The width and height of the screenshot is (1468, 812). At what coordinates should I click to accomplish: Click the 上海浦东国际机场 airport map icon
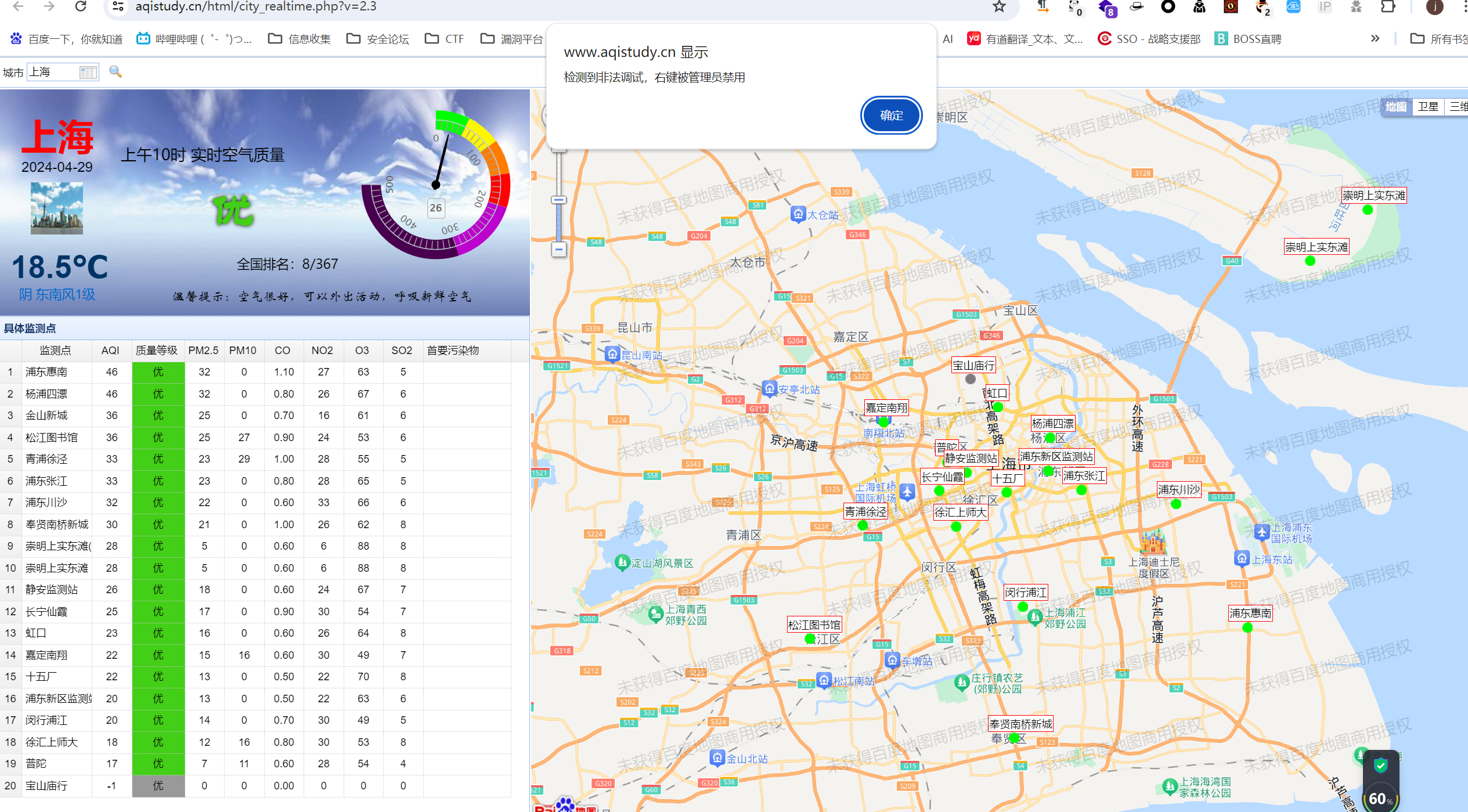(1261, 532)
